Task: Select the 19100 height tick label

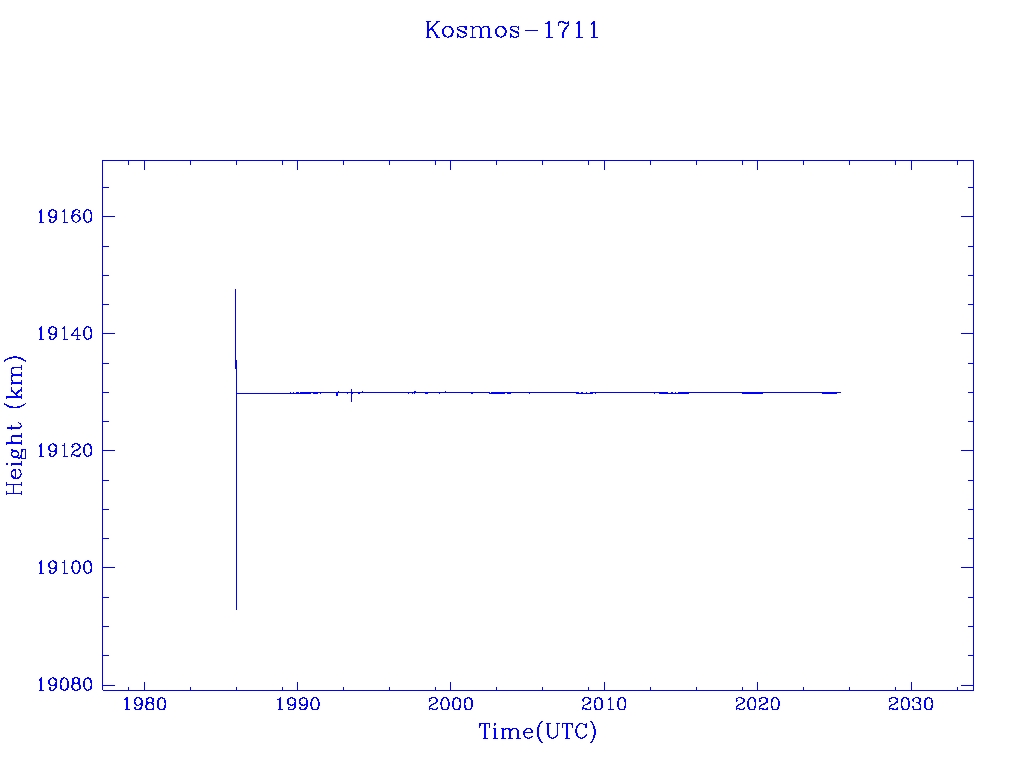Action: (65, 567)
